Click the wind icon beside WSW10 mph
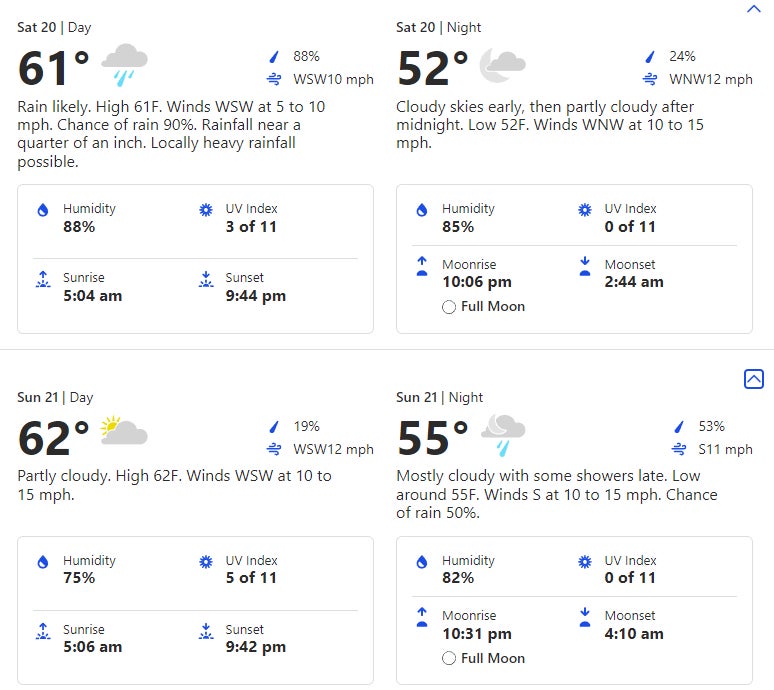This screenshot has height=690, width=774. (x=273, y=79)
